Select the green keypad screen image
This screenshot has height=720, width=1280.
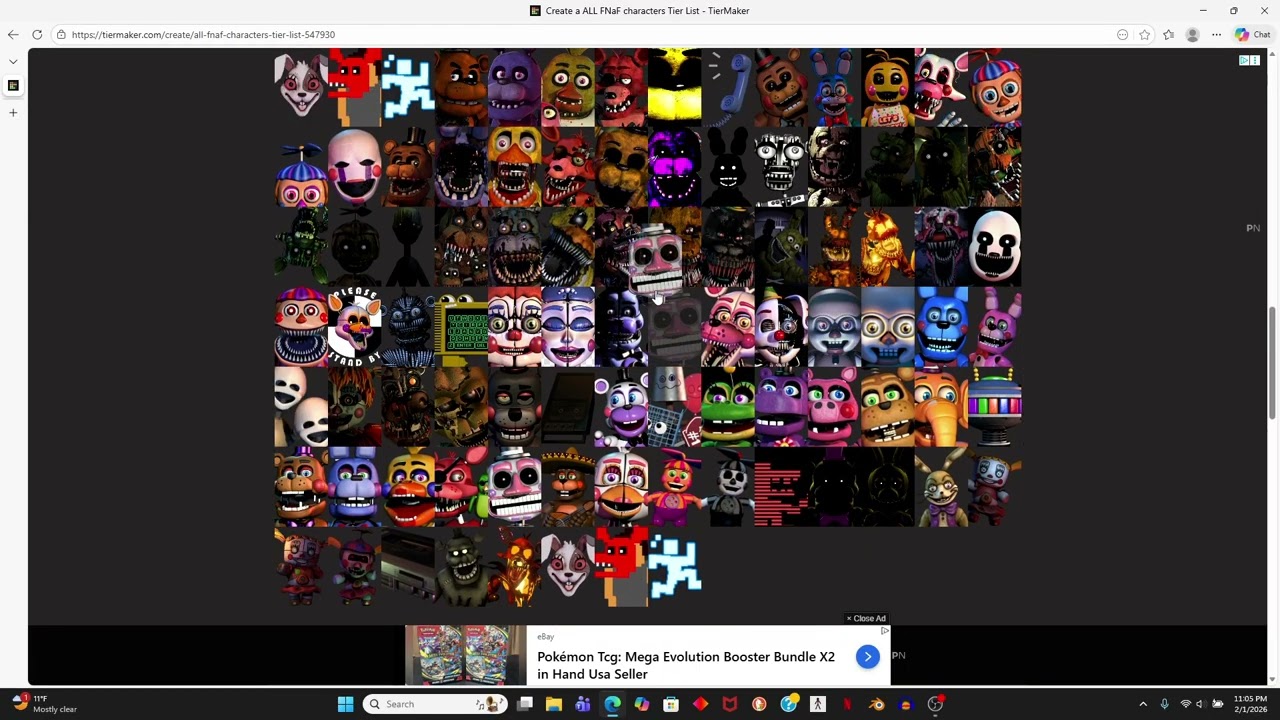(461, 327)
